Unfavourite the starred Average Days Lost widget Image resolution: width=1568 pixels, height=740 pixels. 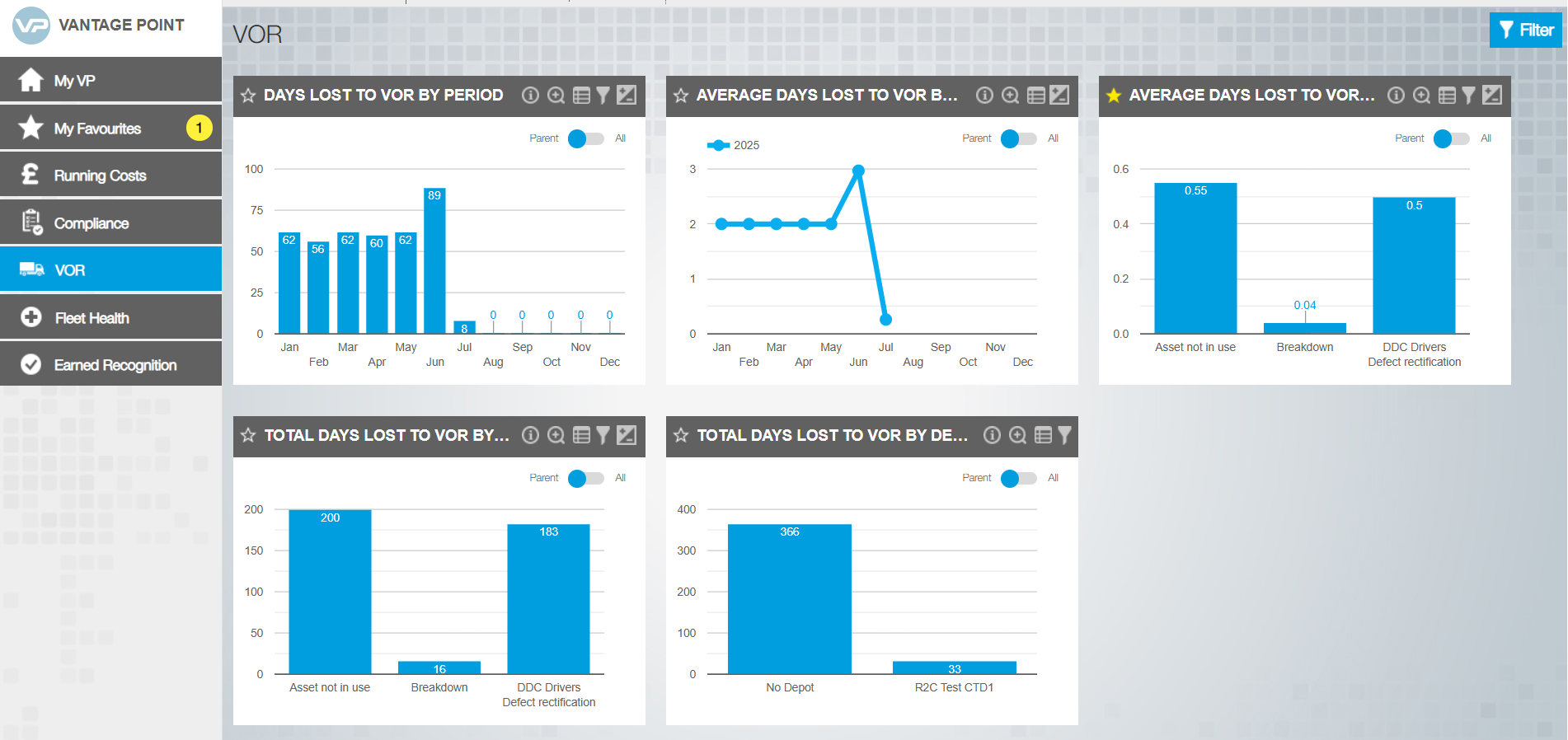1114,96
